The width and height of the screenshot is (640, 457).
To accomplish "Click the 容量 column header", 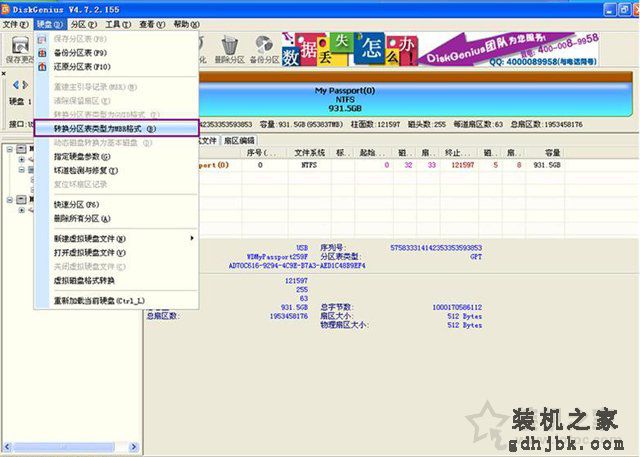I will (x=546, y=153).
